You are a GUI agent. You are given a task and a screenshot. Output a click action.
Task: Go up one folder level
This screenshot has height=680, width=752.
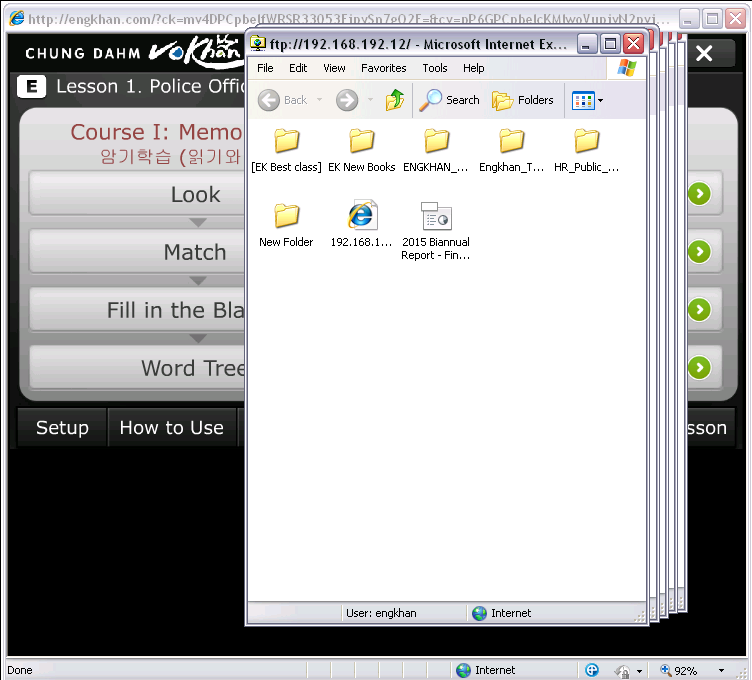click(x=395, y=100)
